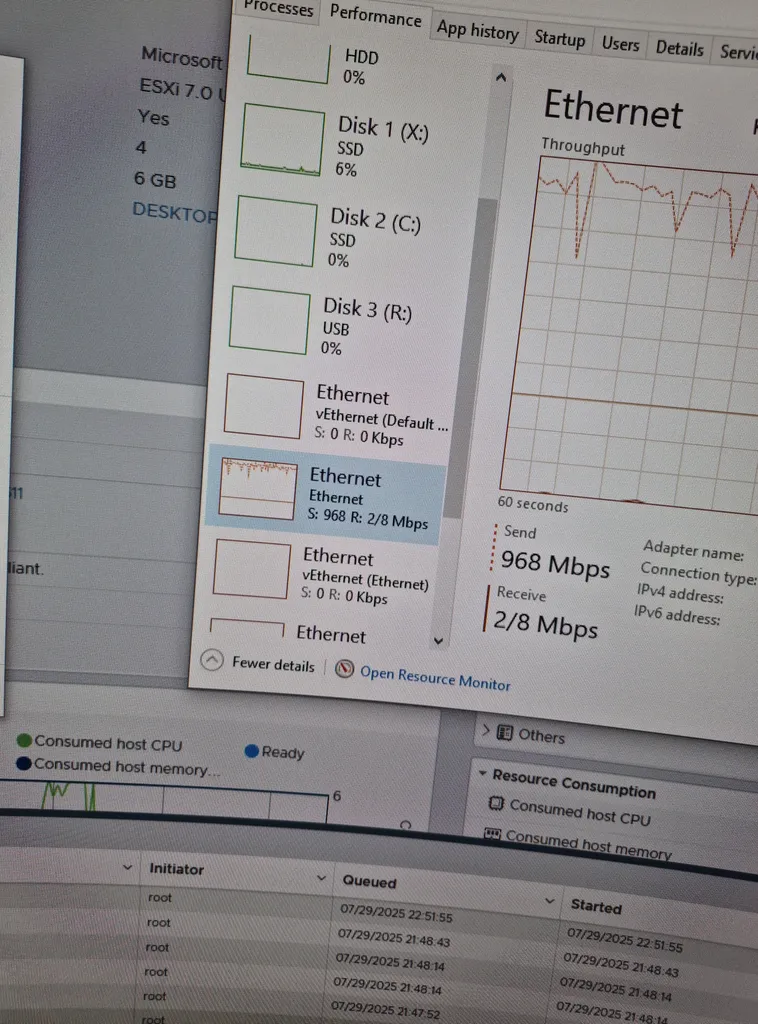Click the Fewer details chevron icon
Image resolution: width=758 pixels, height=1024 pixels.
(x=212, y=661)
